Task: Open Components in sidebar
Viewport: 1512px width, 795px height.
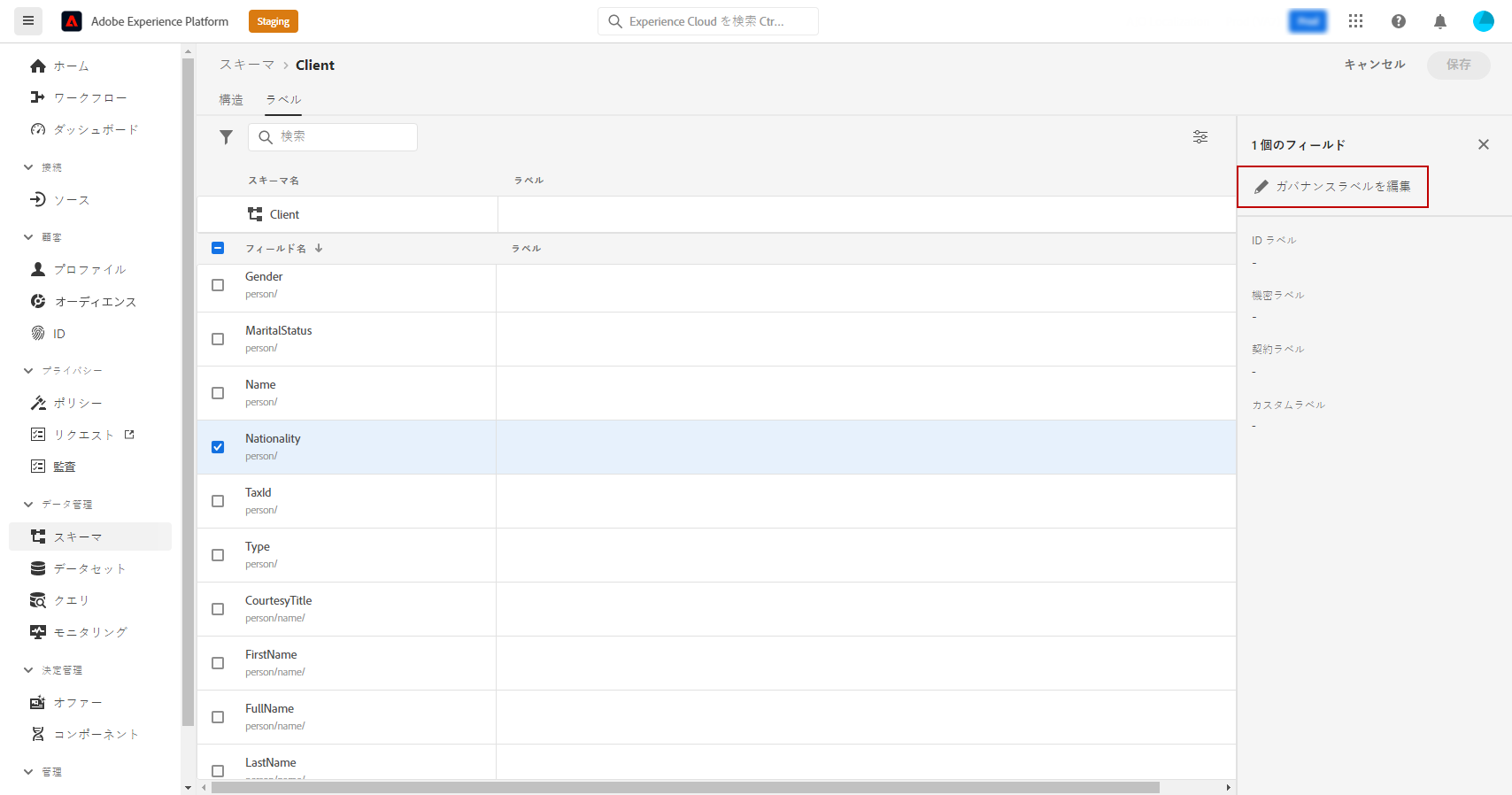Action: (x=84, y=734)
